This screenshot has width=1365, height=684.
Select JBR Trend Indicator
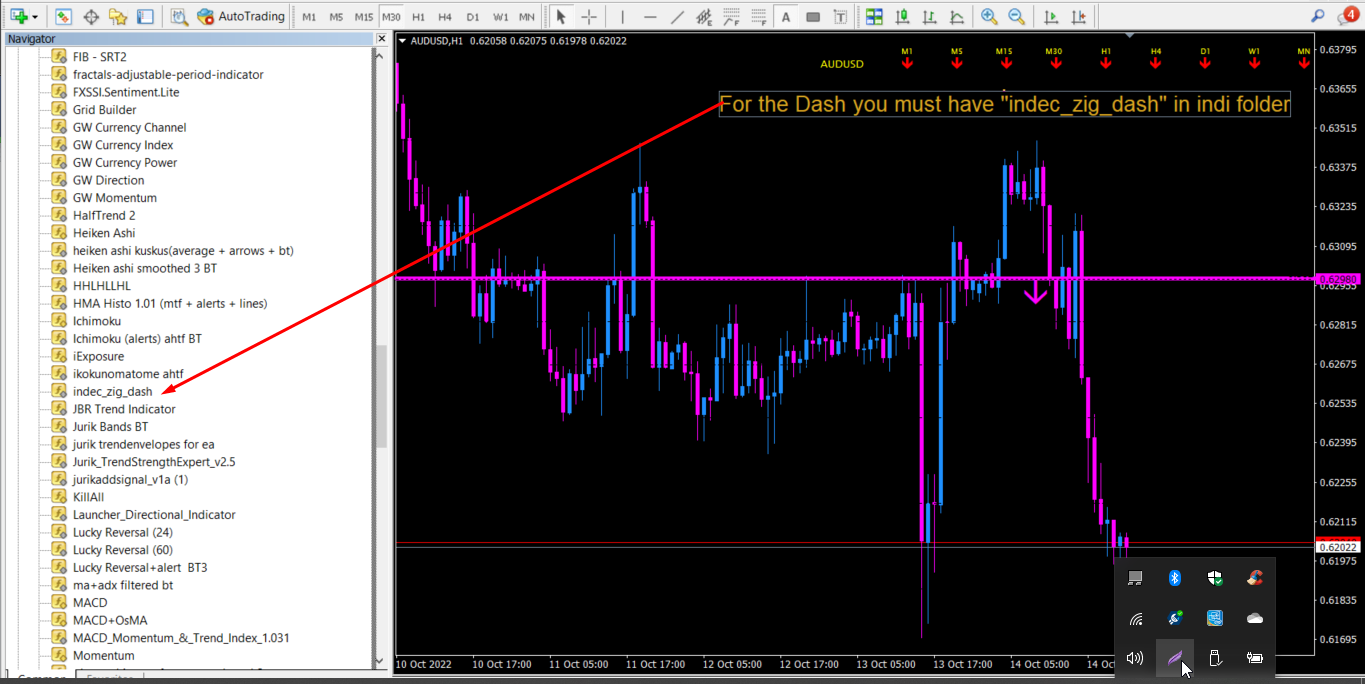tap(124, 409)
